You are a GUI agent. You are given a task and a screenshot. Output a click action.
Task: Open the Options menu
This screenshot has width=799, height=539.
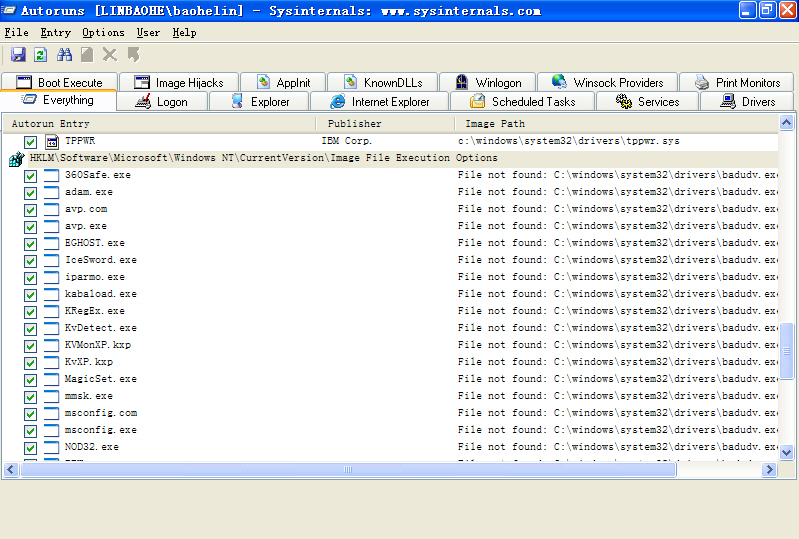click(x=103, y=33)
